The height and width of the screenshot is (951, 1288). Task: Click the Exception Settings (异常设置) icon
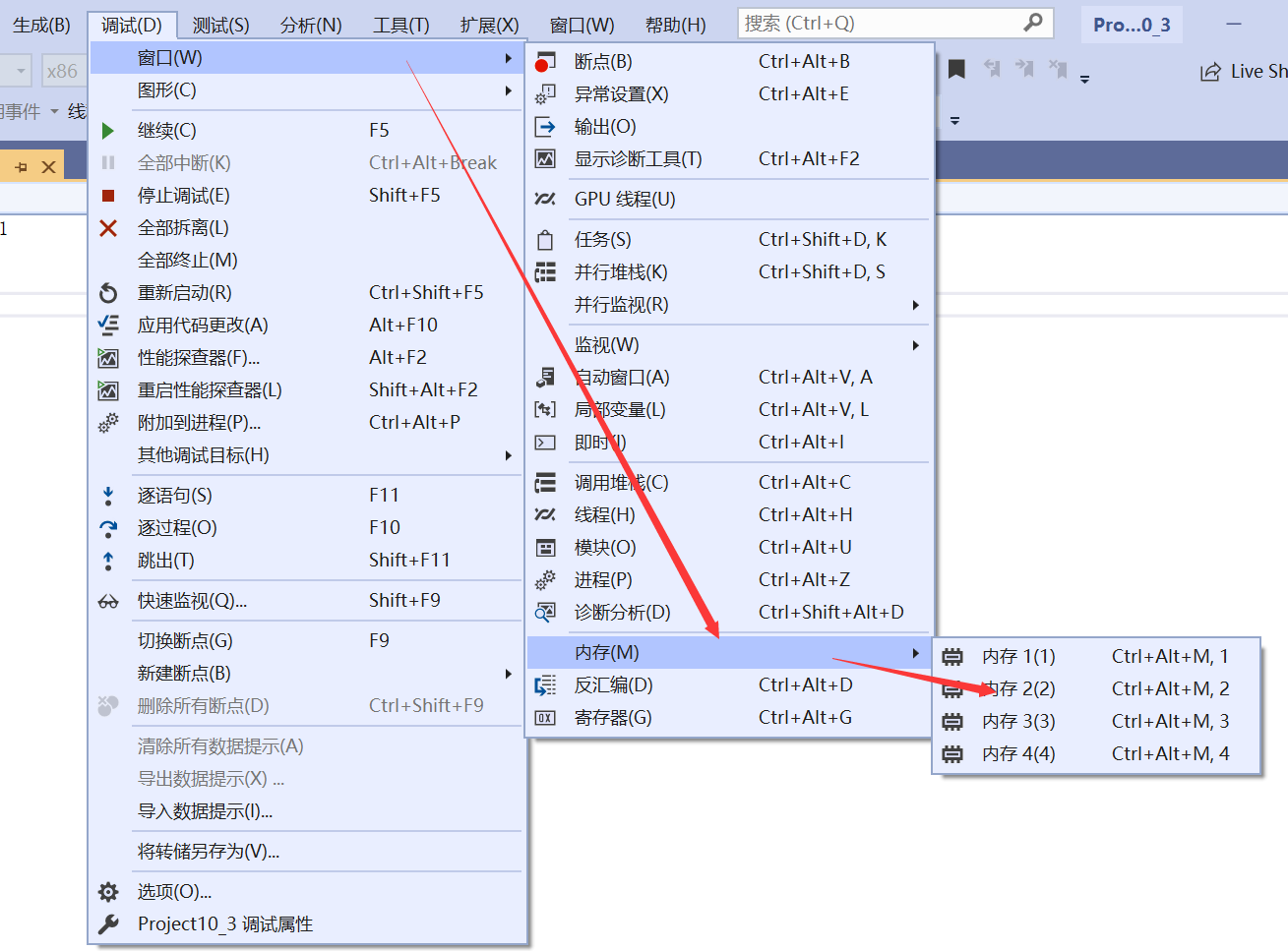point(544,94)
